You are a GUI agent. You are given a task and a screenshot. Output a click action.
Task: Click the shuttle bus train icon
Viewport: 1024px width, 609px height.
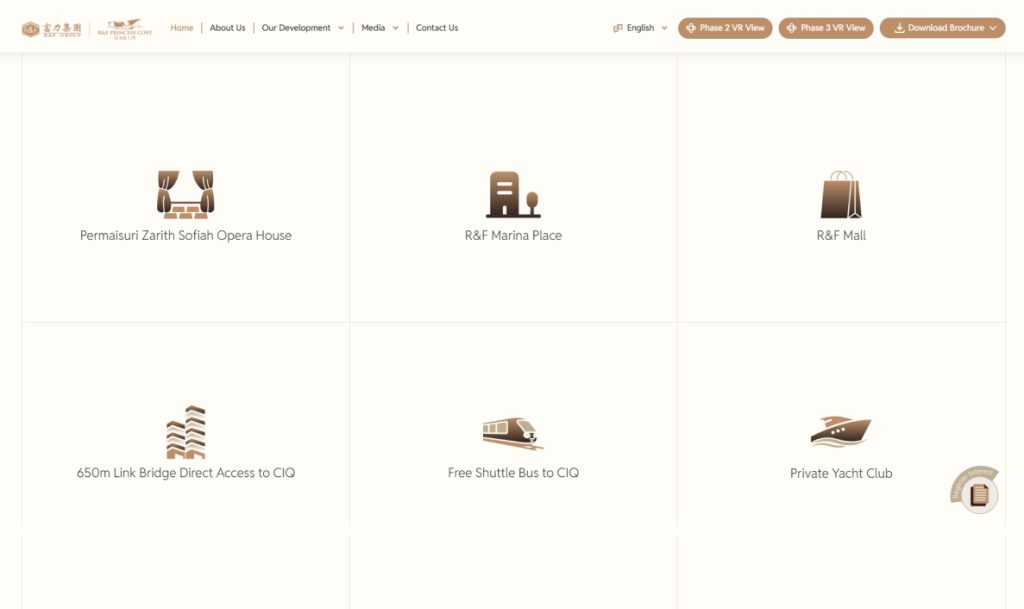click(x=513, y=433)
